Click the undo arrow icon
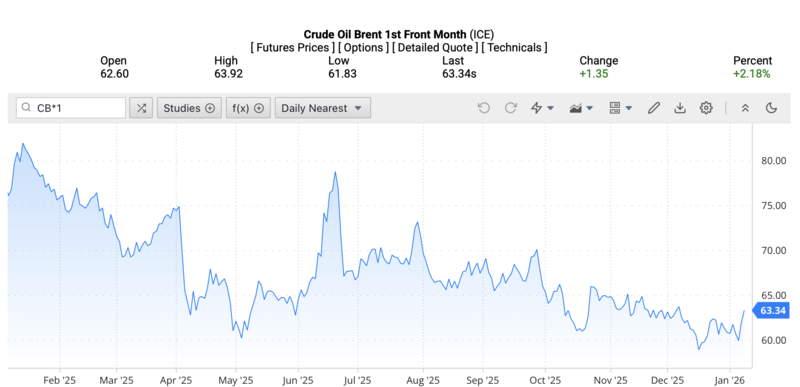 click(484, 108)
